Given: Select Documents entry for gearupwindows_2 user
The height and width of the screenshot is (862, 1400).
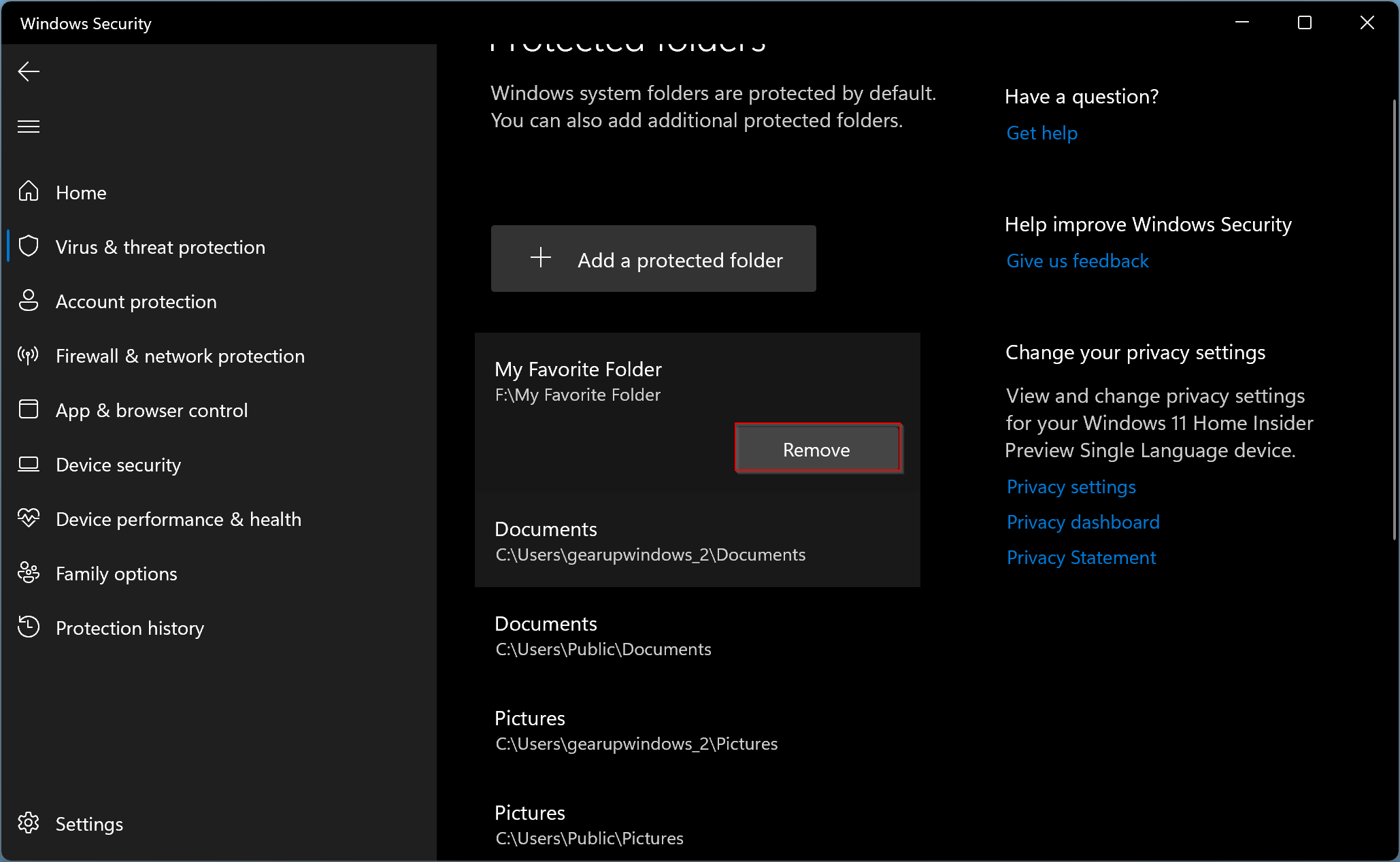Looking at the screenshot, I should coord(697,542).
